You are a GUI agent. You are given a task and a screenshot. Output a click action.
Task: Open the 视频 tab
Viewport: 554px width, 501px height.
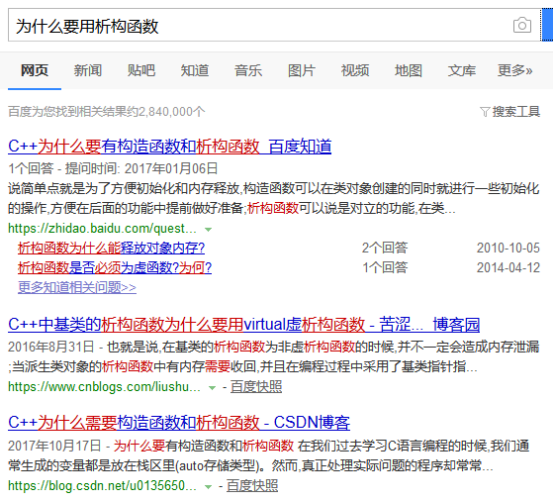pos(355,70)
